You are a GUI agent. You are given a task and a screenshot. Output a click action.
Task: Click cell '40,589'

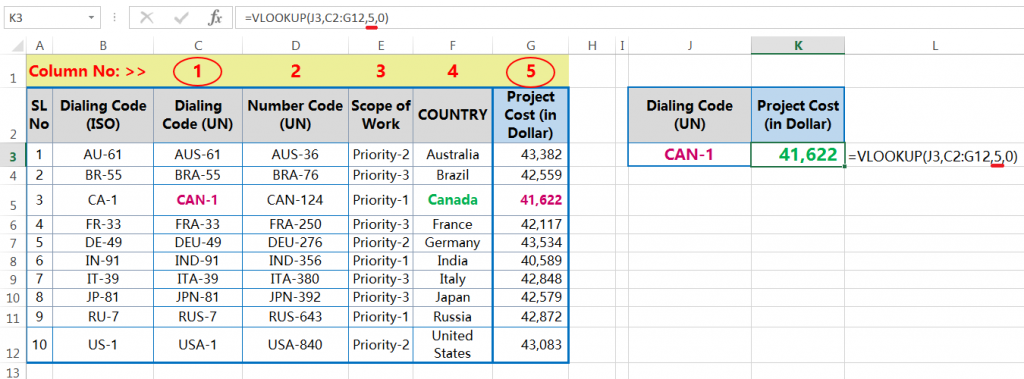pos(530,261)
